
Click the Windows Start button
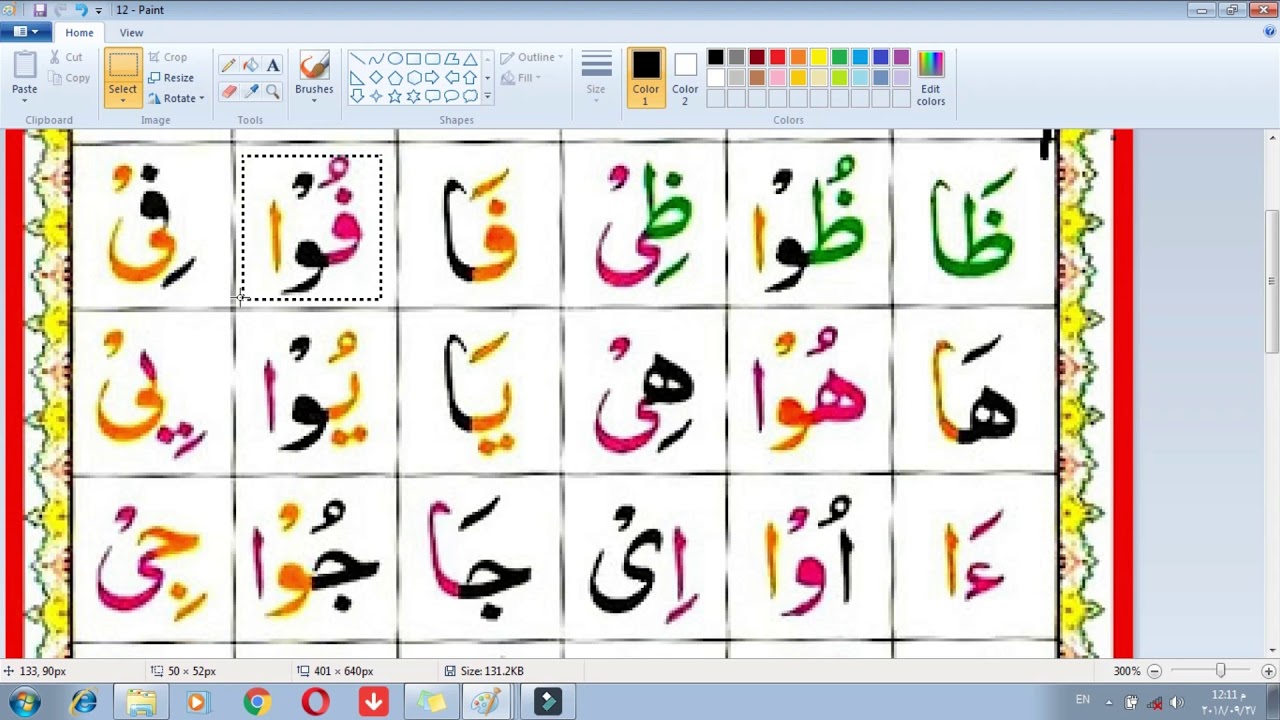24,702
